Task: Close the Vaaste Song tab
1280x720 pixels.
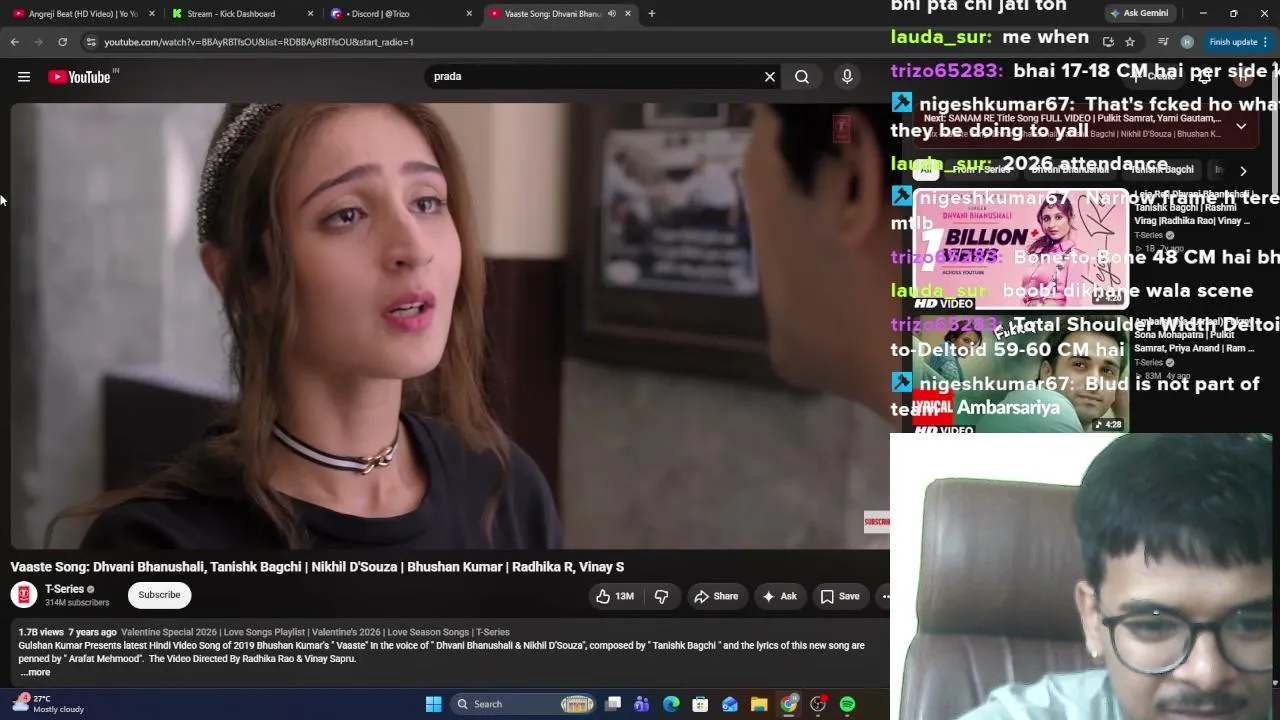Action: pos(628,14)
